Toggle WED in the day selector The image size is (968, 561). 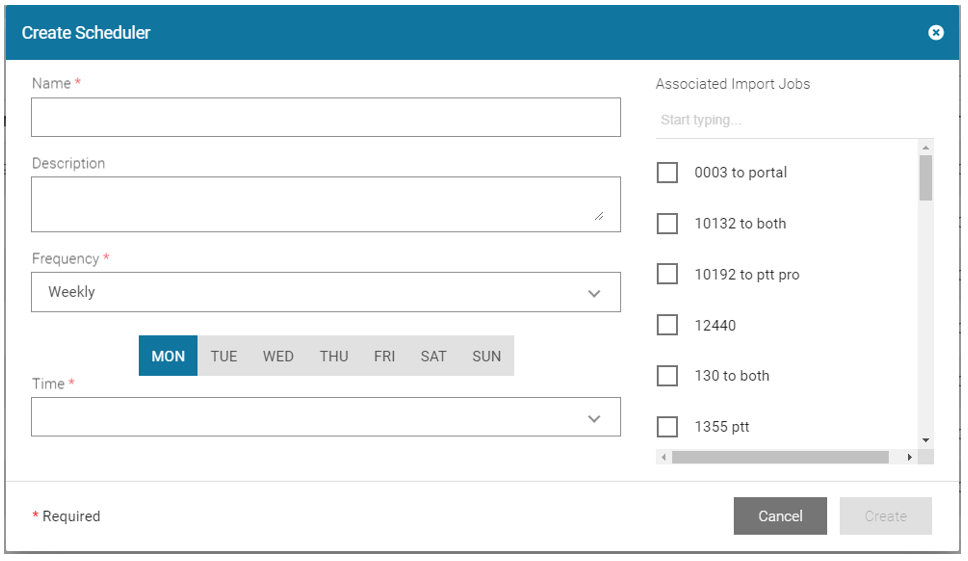click(x=278, y=356)
